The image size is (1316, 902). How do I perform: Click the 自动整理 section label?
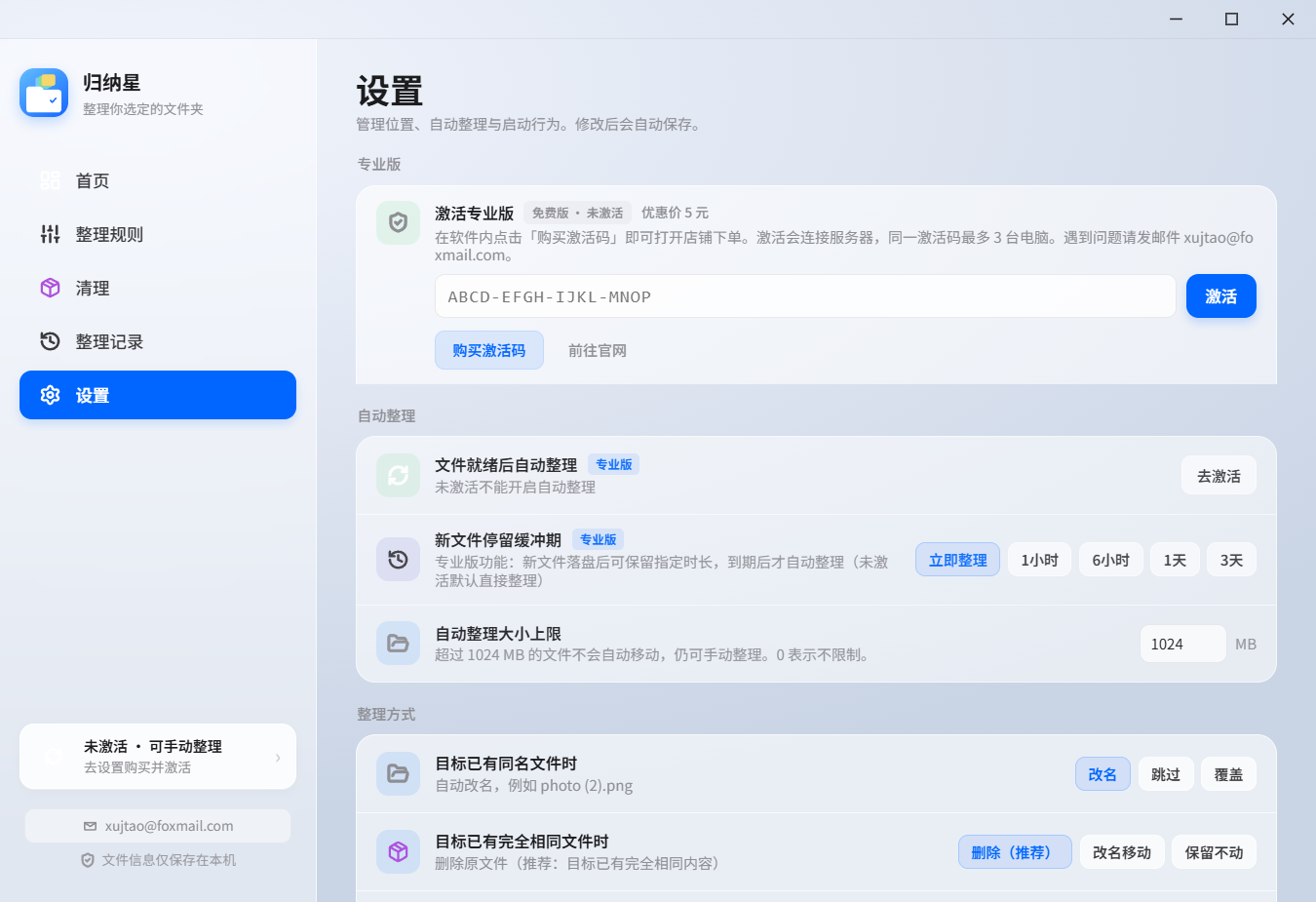pyautogui.click(x=386, y=415)
